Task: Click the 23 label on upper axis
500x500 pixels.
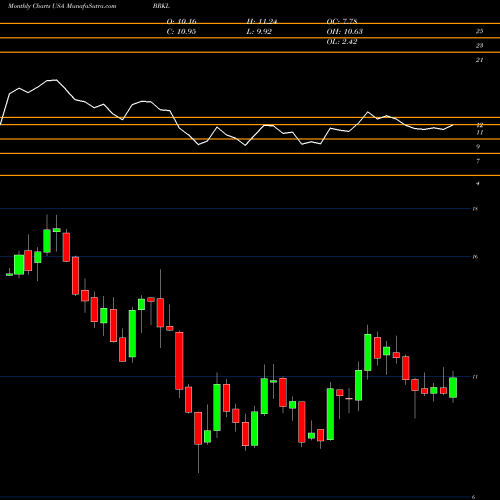Action: point(479,45)
